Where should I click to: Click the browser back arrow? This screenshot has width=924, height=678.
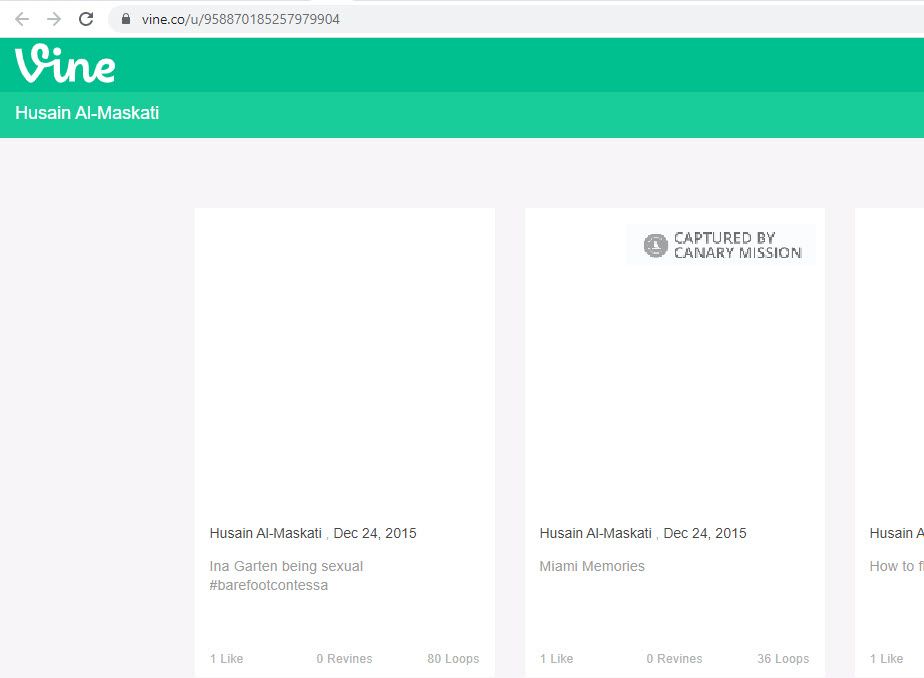22,19
